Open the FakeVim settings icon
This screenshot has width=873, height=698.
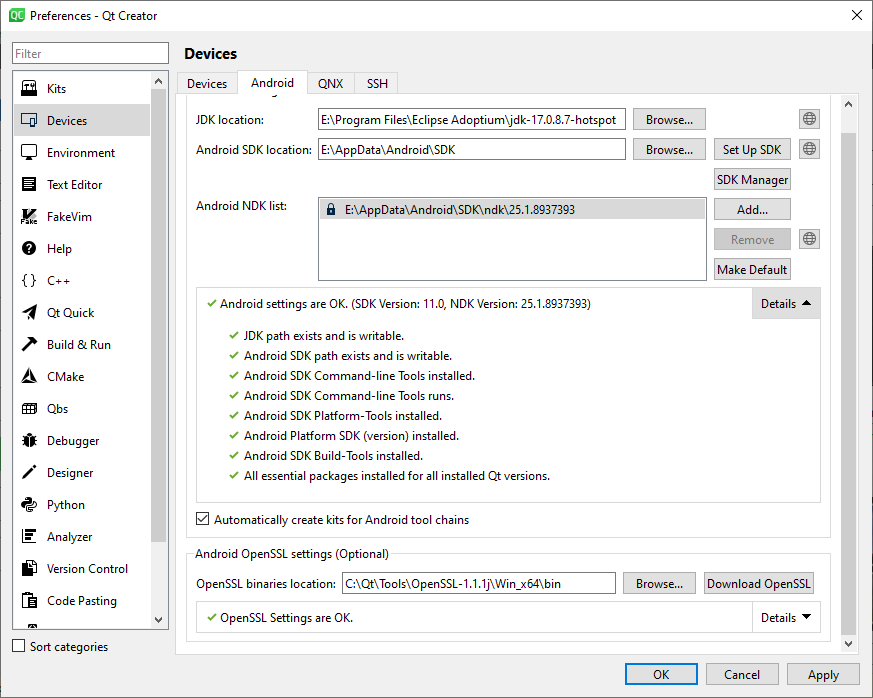29,217
